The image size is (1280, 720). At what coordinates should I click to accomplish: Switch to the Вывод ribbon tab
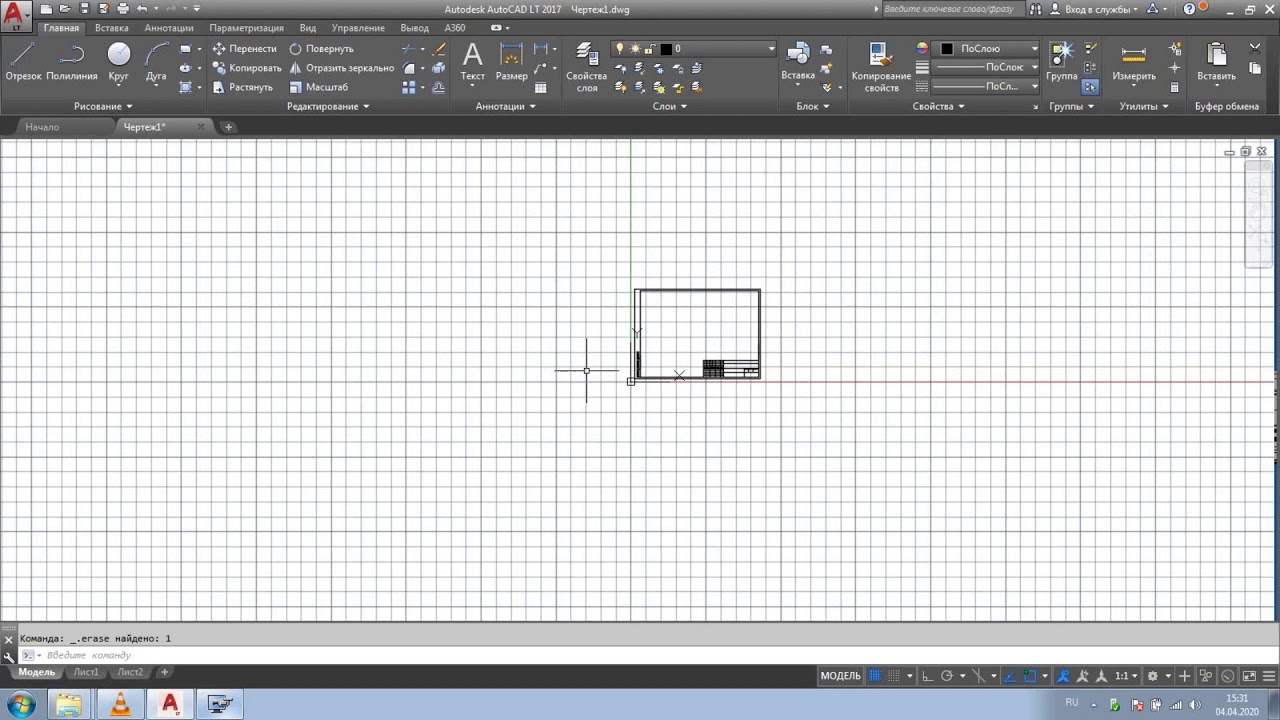pos(414,28)
